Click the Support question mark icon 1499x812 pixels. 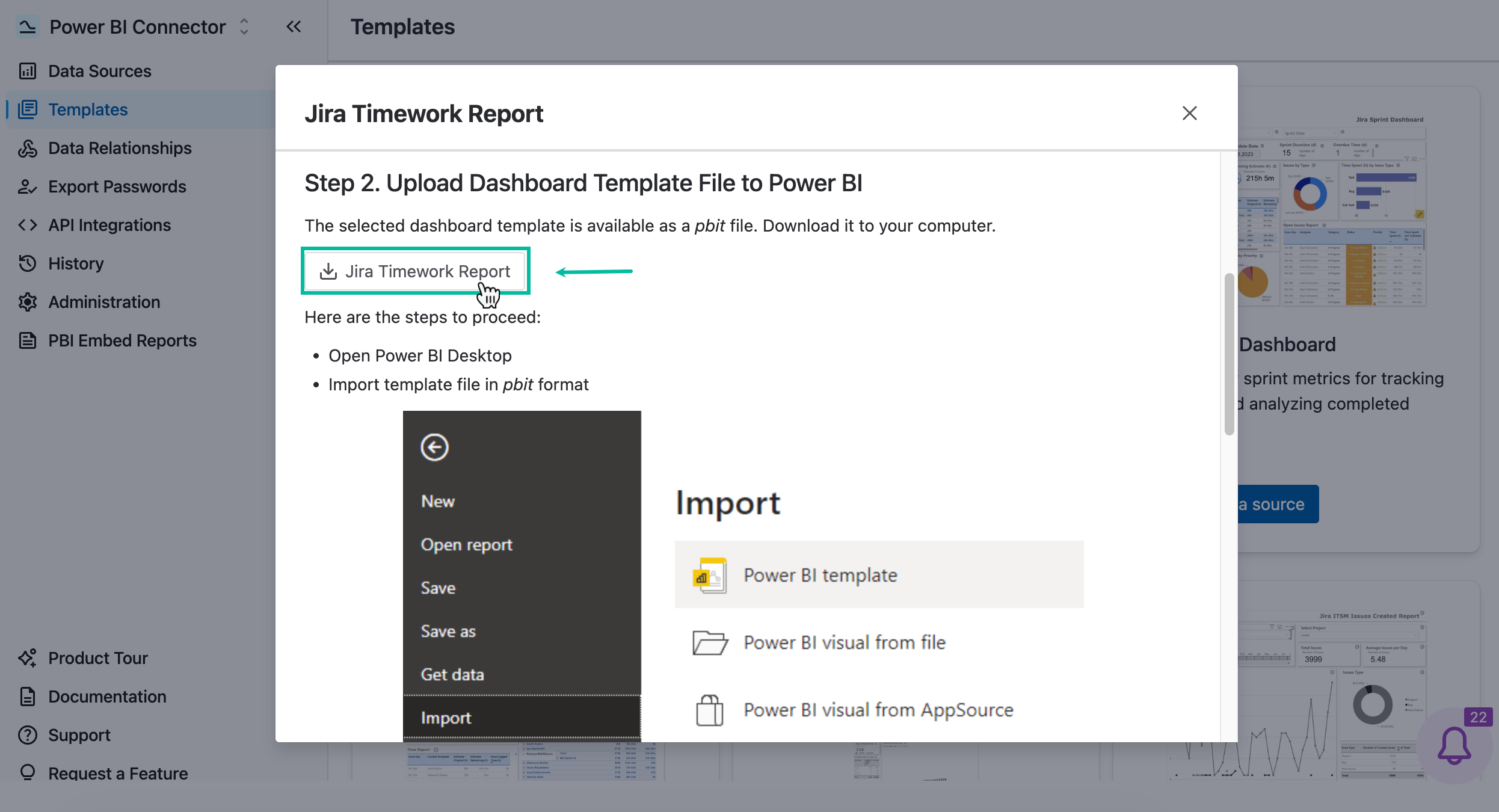click(x=28, y=735)
